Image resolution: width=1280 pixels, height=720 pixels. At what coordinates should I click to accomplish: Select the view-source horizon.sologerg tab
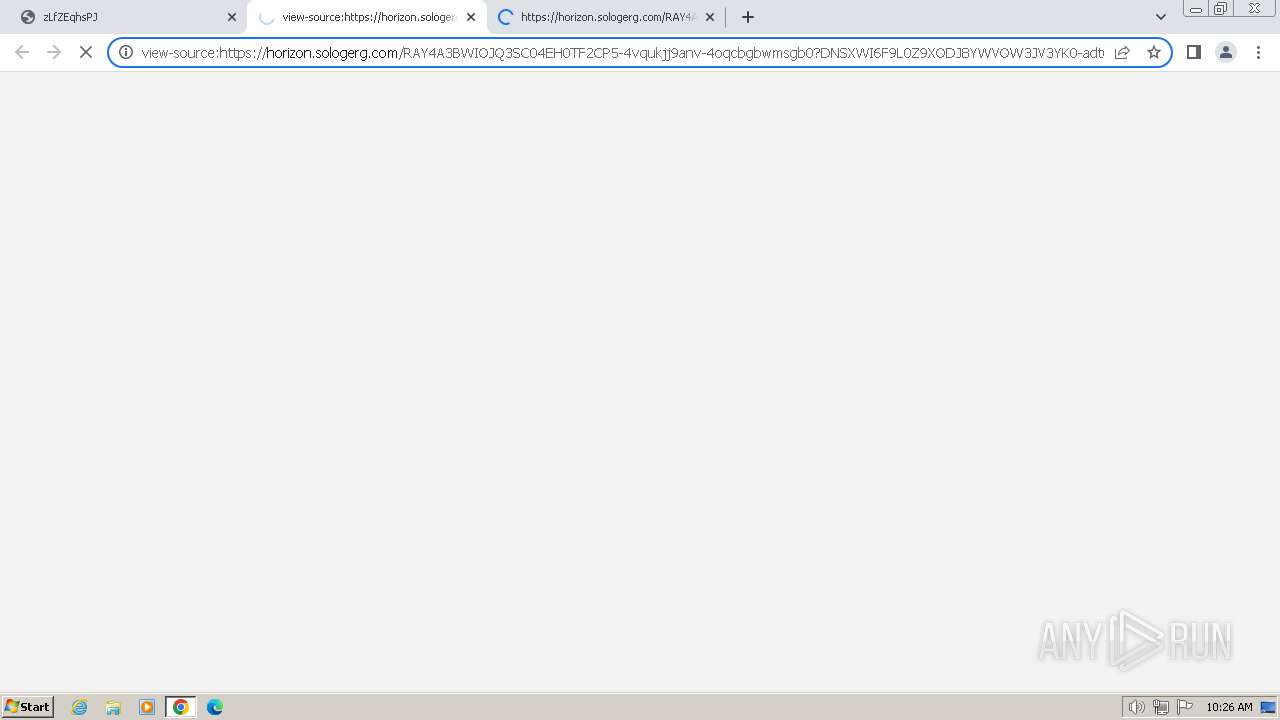[x=366, y=17]
